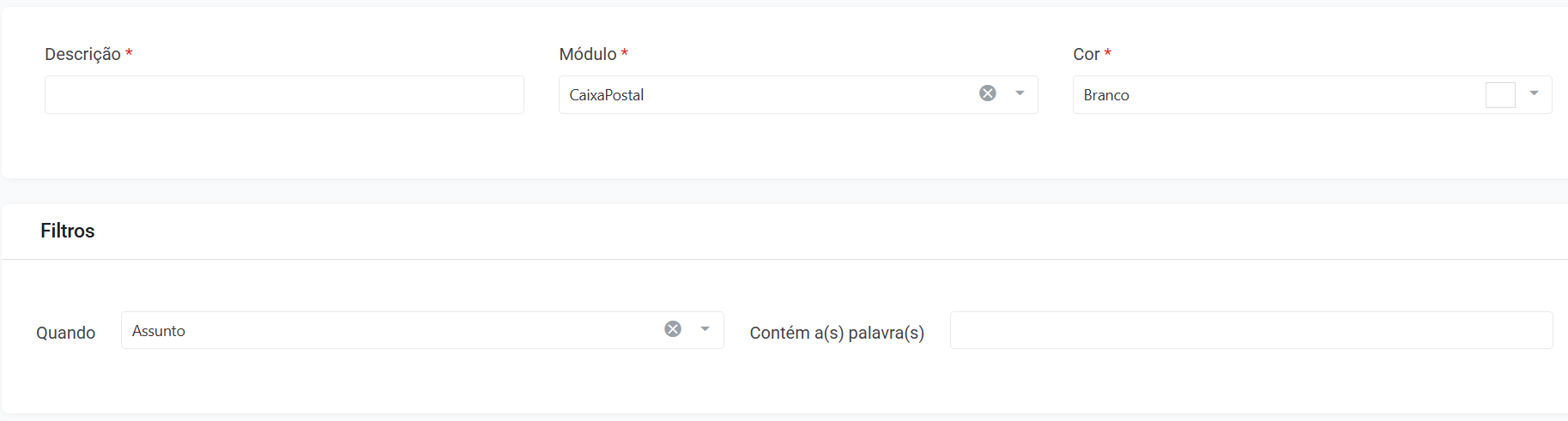The width and height of the screenshot is (1568, 421).
Task: Expand the Quando Assunto dropdown arrow
Action: pyautogui.click(x=705, y=328)
